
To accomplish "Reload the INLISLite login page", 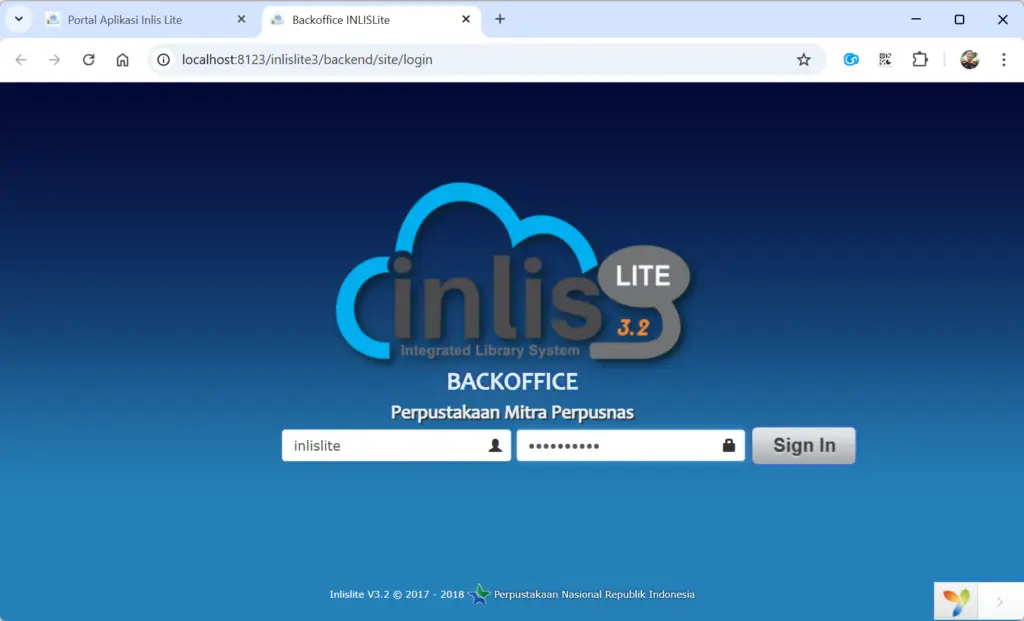I will [x=88, y=59].
